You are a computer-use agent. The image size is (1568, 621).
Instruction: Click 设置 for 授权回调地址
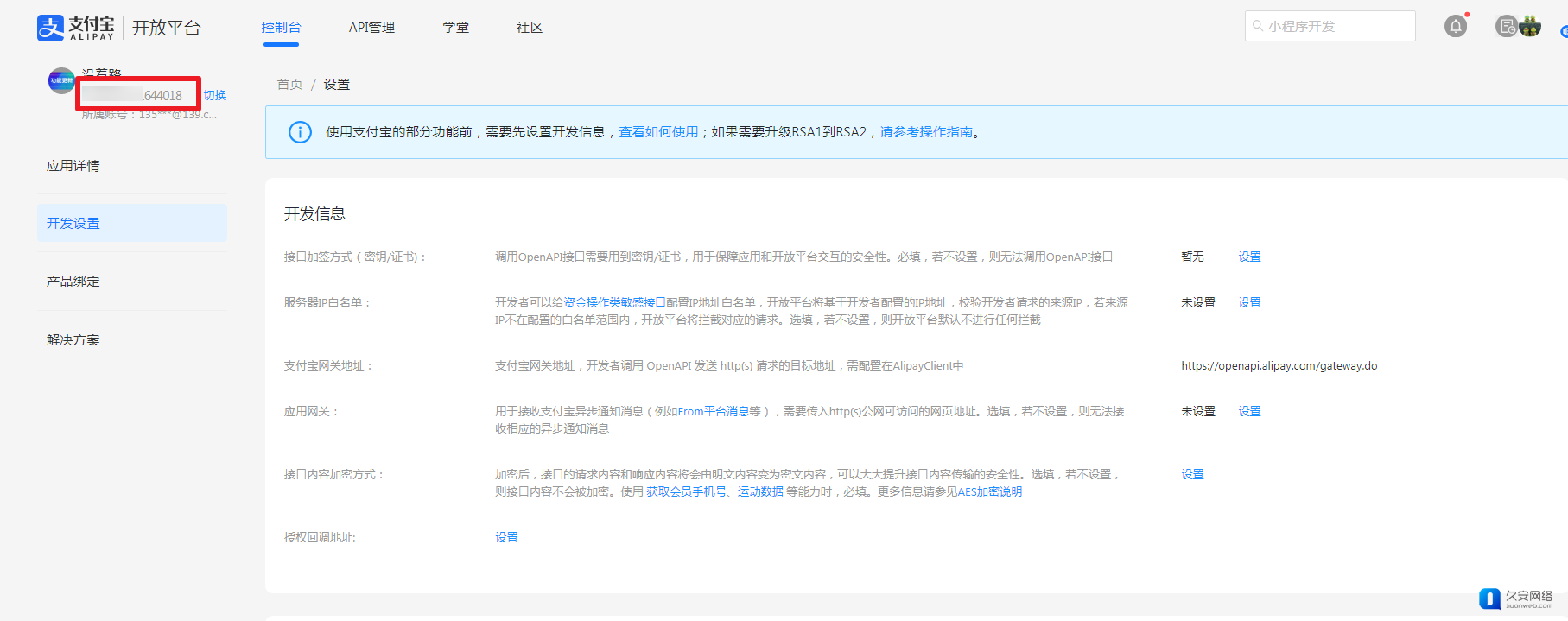pyautogui.click(x=506, y=537)
